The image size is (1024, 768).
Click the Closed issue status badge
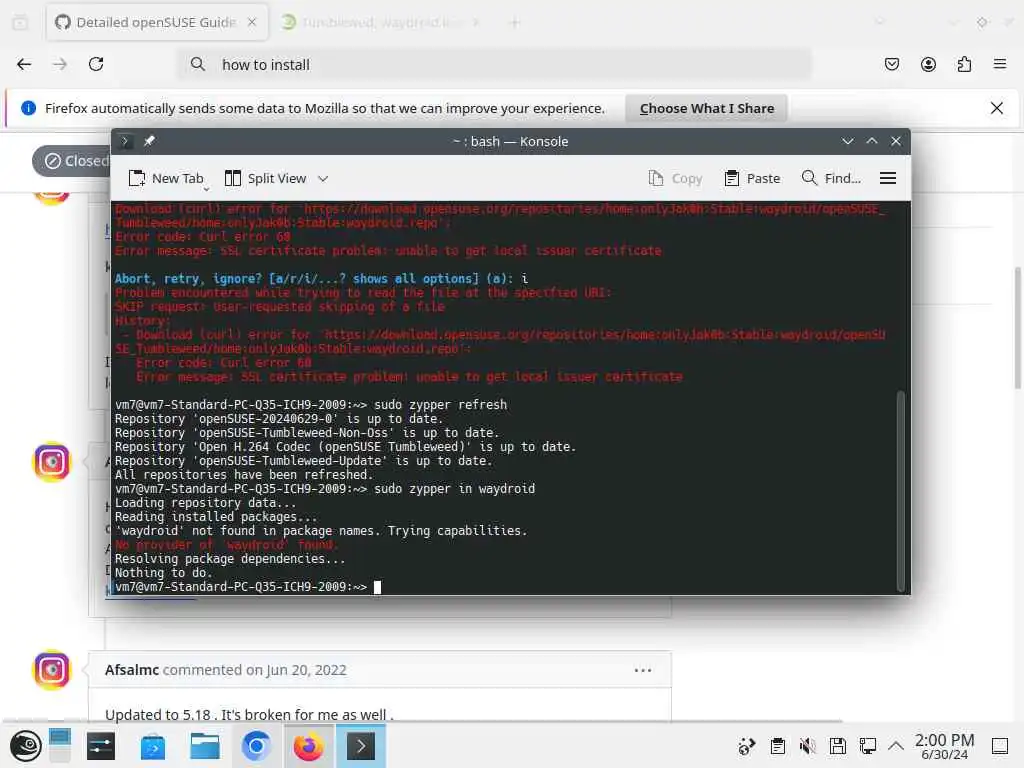pos(73,161)
